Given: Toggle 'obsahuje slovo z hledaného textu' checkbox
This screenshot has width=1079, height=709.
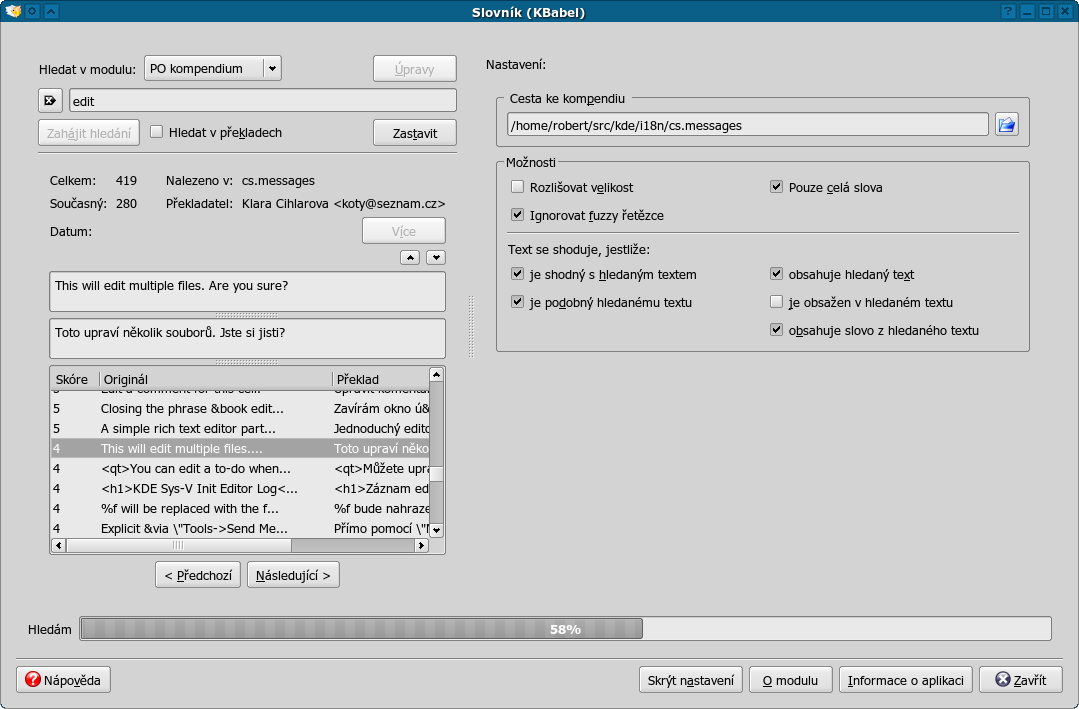Looking at the screenshot, I should (x=776, y=330).
